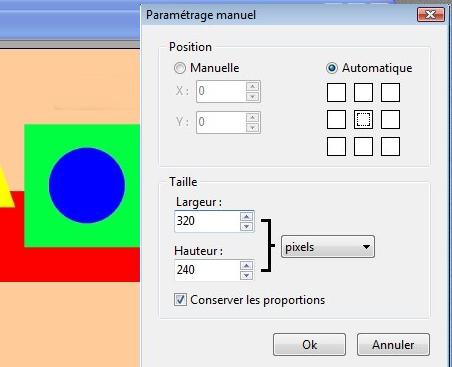Select center anchor position box
Viewport: 452px width, 367px height.
coord(363,119)
